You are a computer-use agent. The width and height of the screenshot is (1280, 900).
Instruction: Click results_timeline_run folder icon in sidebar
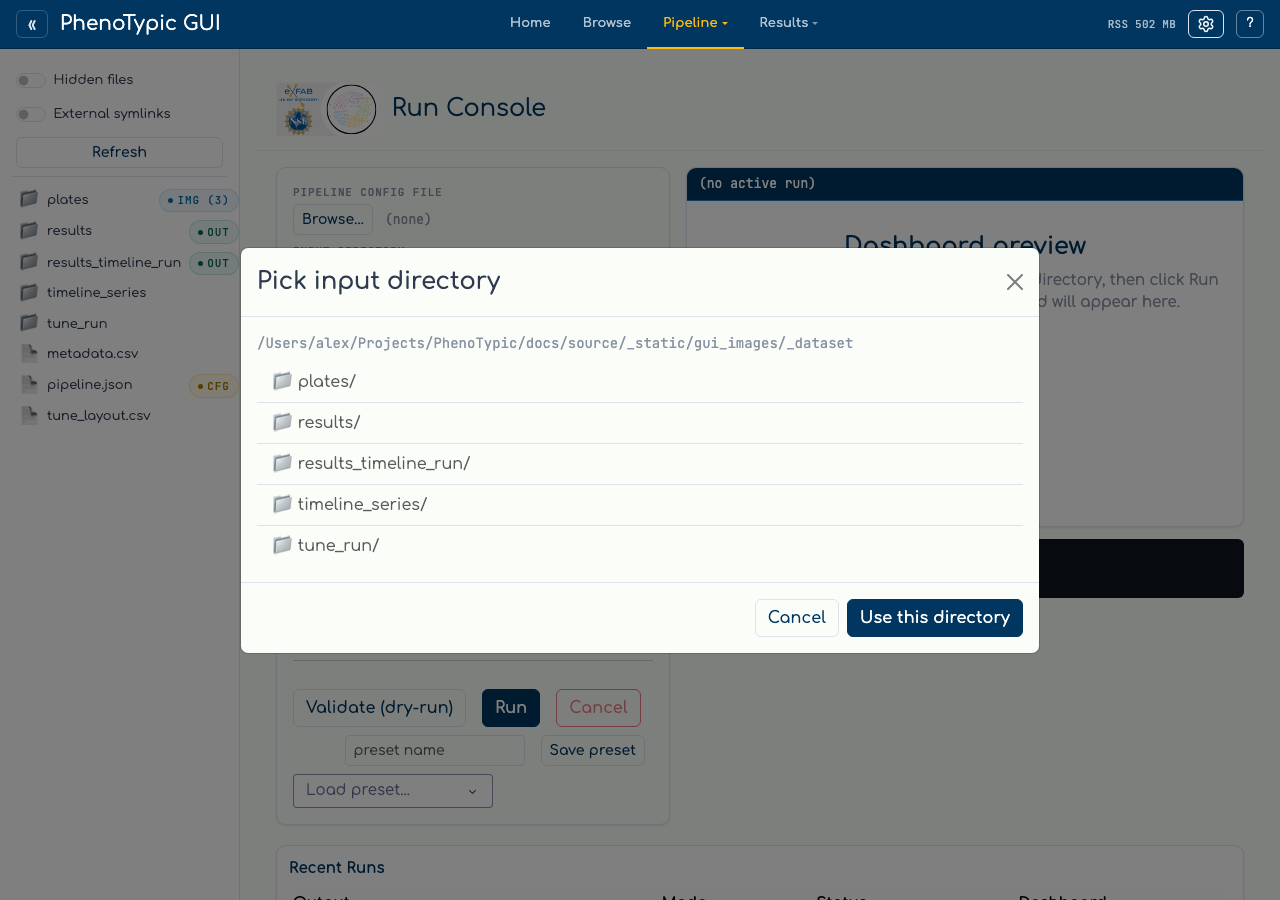(x=29, y=261)
